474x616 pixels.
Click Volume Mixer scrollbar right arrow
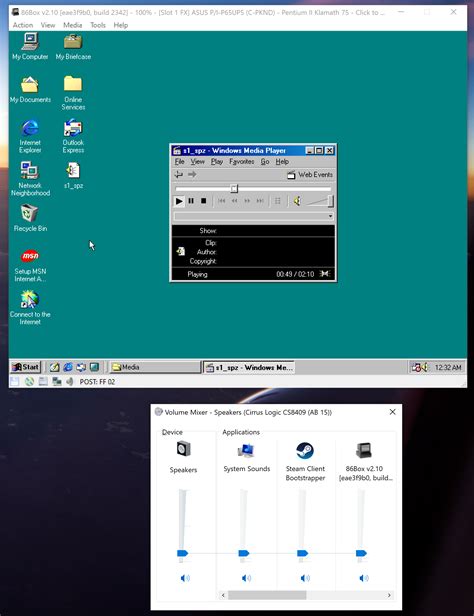[x=389, y=595]
